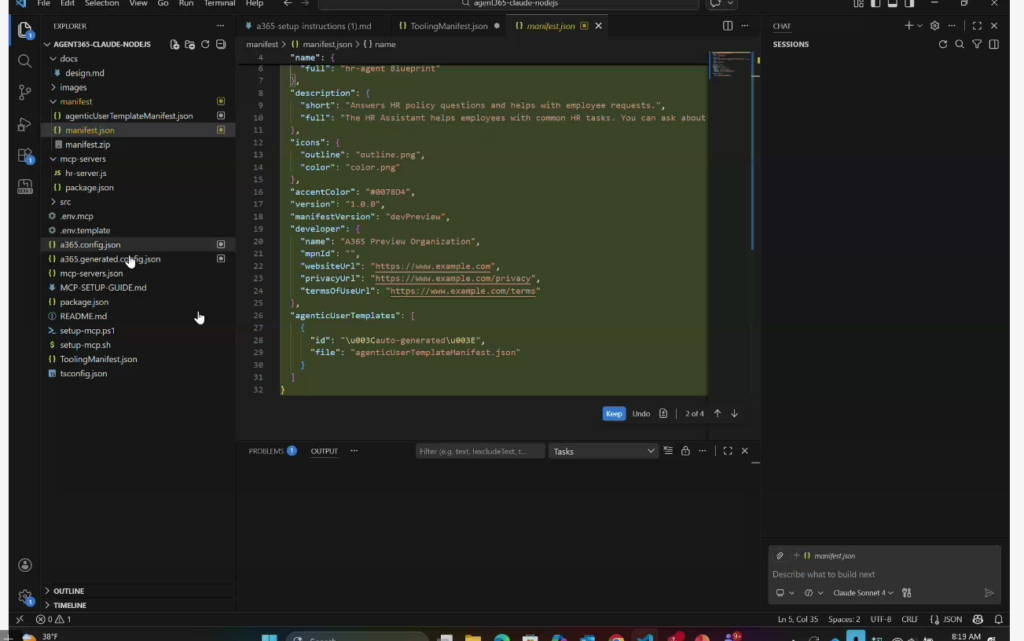Expand the images folder
This screenshot has width=1024, height=641.
click(x=73, y=87)
